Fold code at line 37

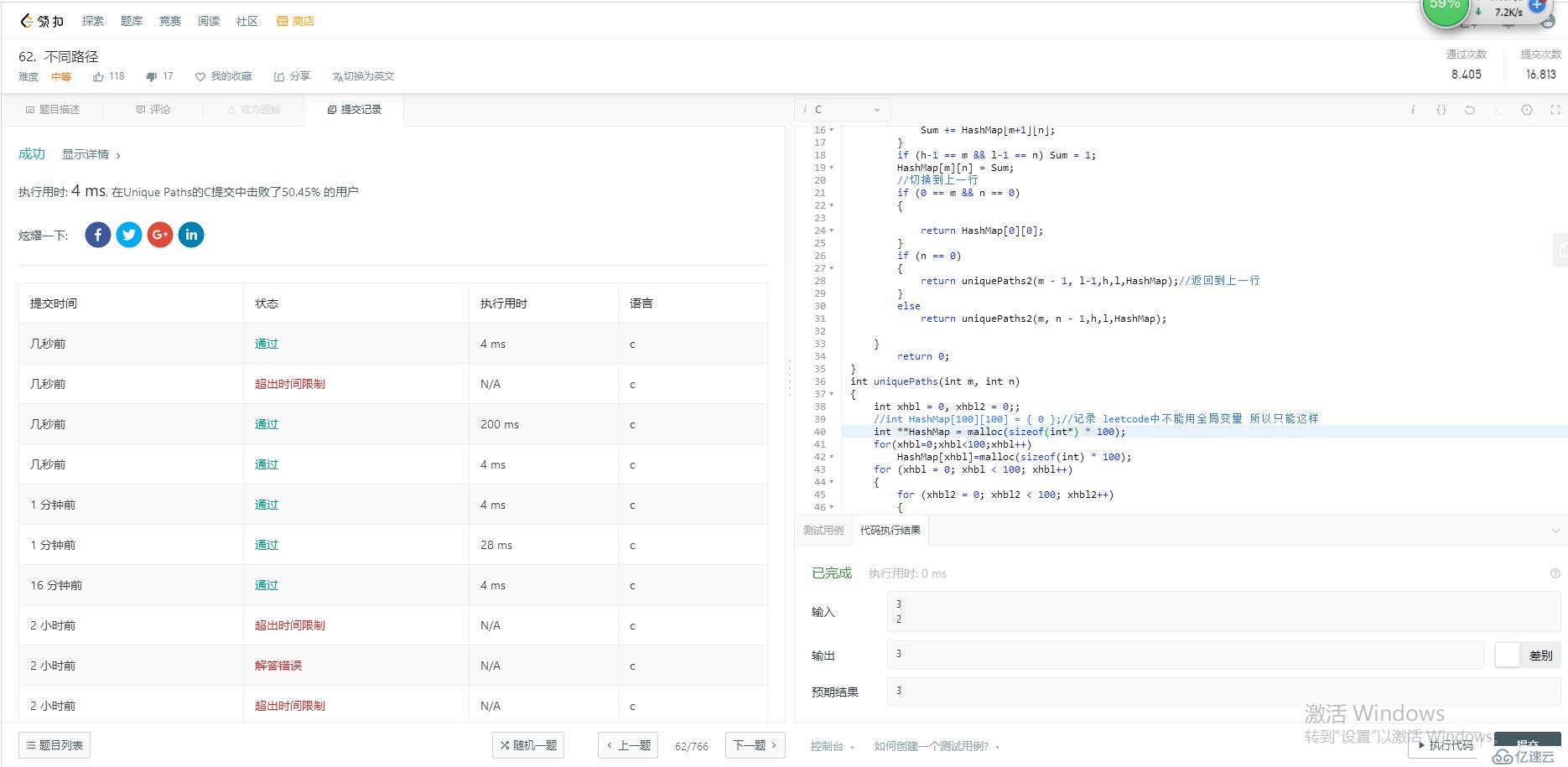(x=832, y=394)
